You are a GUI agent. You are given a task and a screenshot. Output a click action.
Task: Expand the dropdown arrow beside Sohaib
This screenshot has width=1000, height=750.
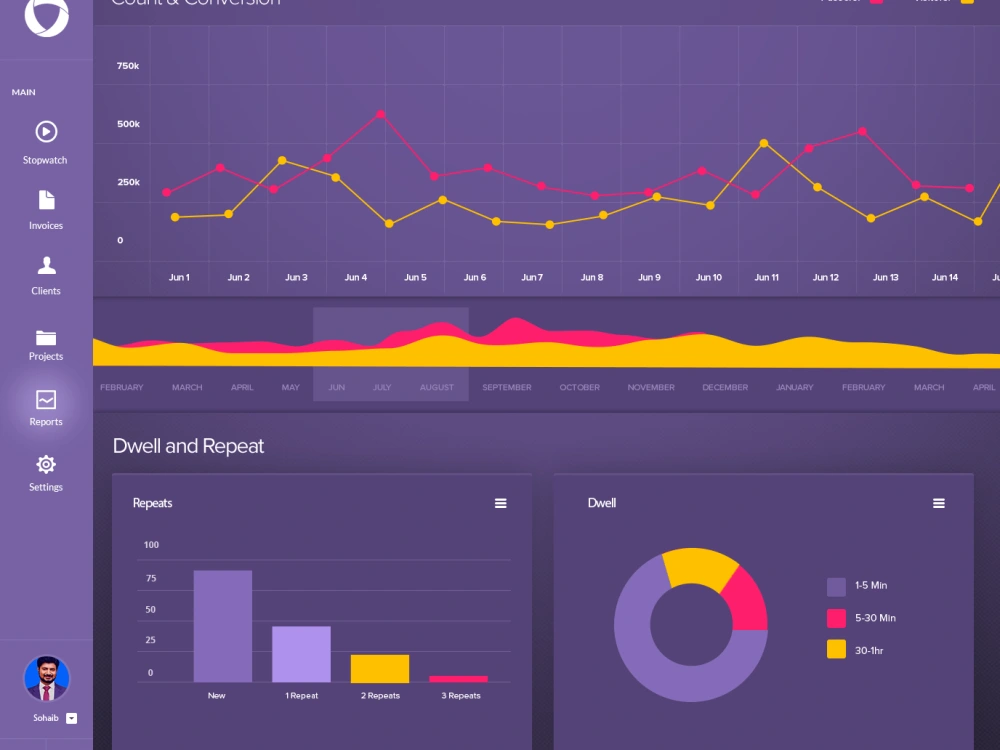[x=71, y=719]
